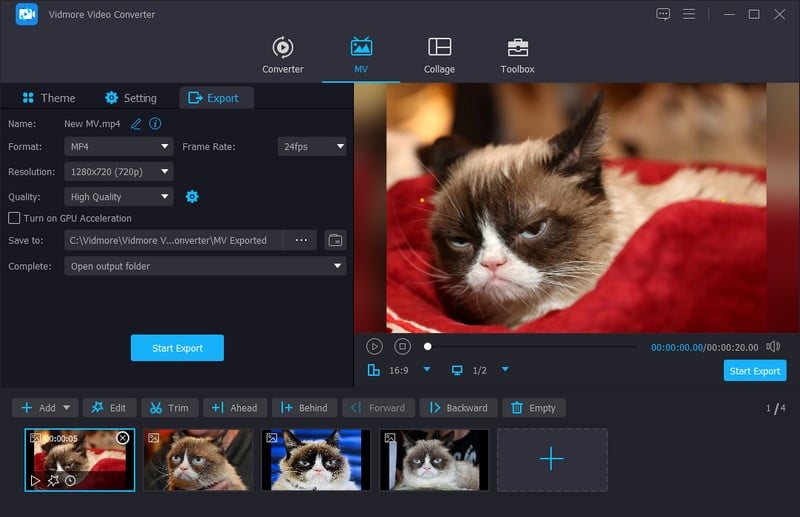Click the Trim button
800x517 pixels.
pyautogui.click(x=169, y=408)
